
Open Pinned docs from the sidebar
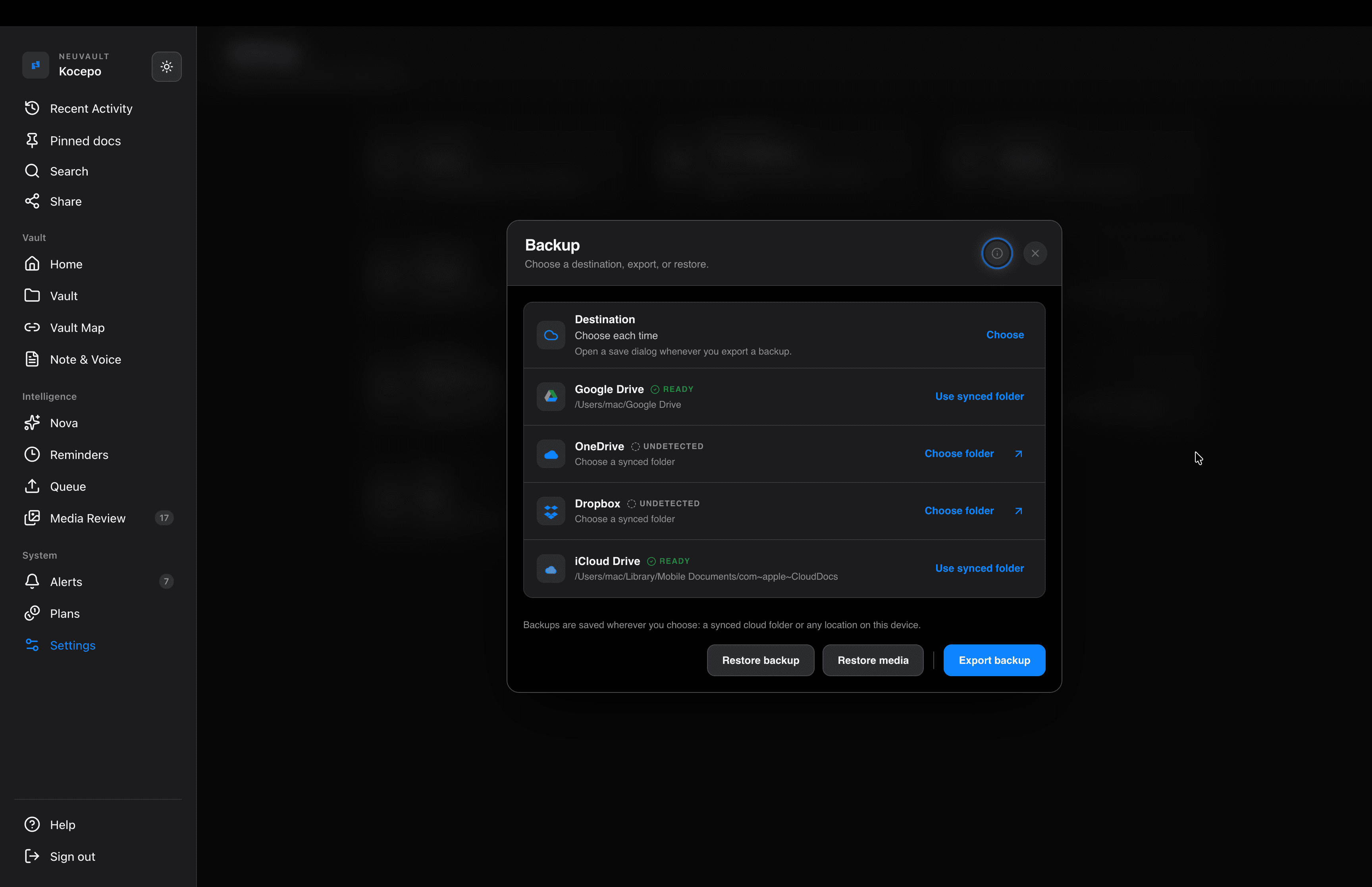(x=98, y=141)
